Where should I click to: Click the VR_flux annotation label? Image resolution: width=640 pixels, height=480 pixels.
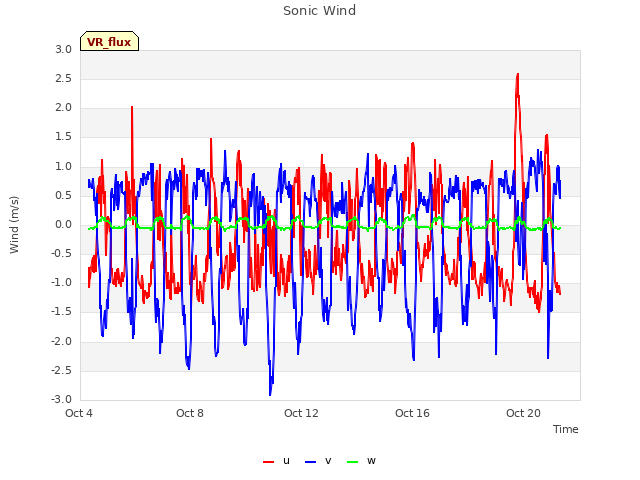109,41
